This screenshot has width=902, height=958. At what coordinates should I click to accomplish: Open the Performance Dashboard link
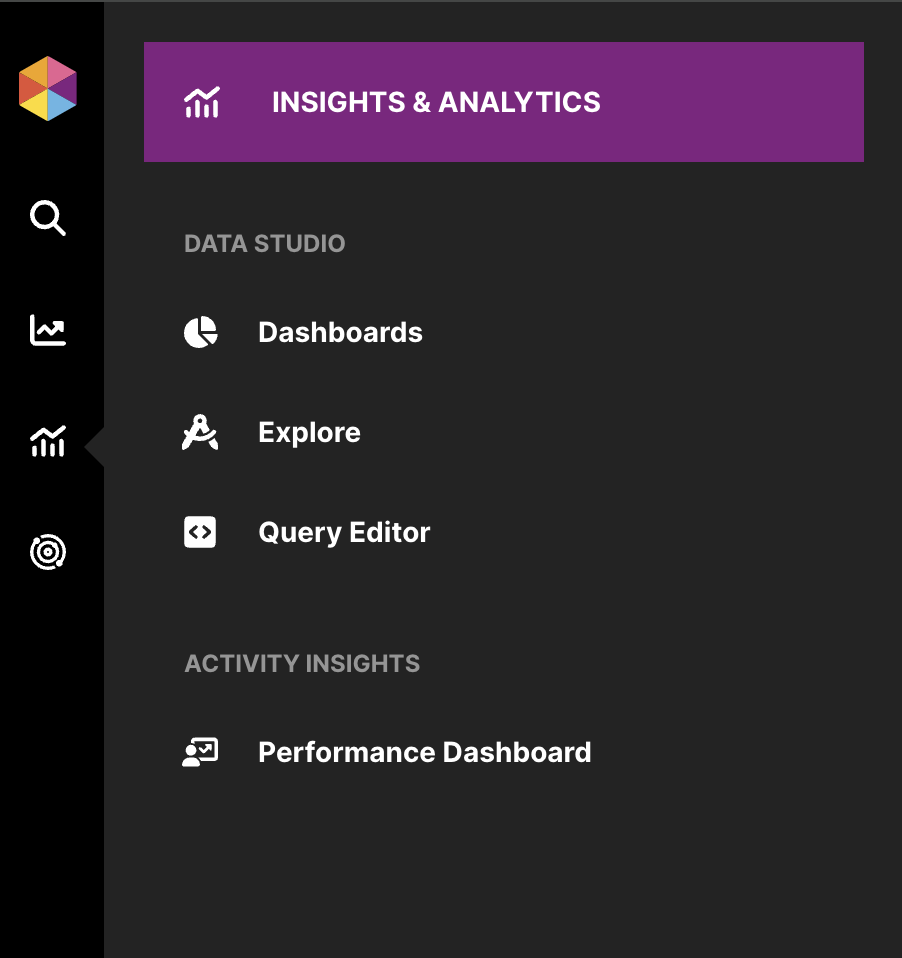(424, 752)
